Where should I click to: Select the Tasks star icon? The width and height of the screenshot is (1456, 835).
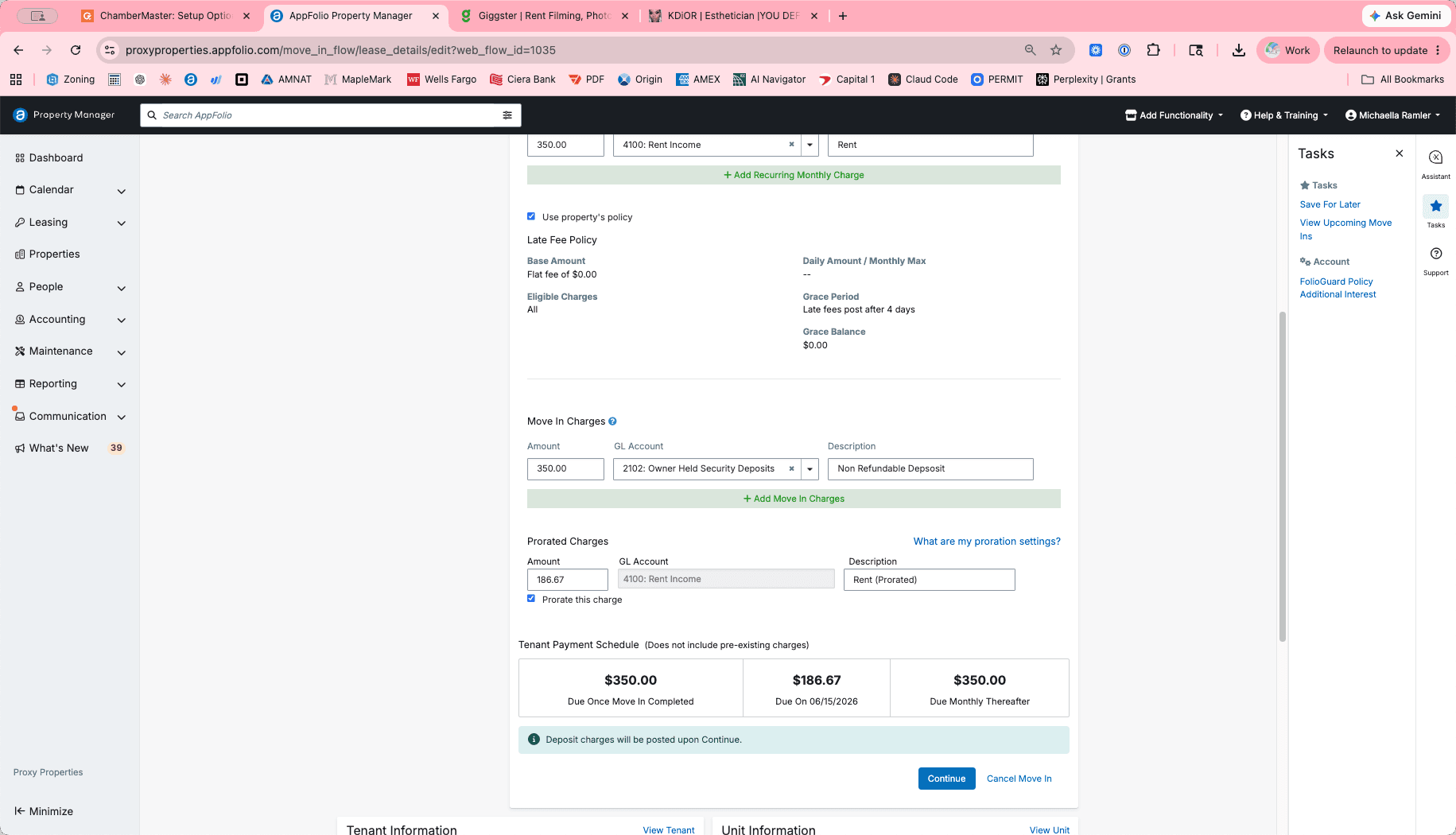[1435, 206]
